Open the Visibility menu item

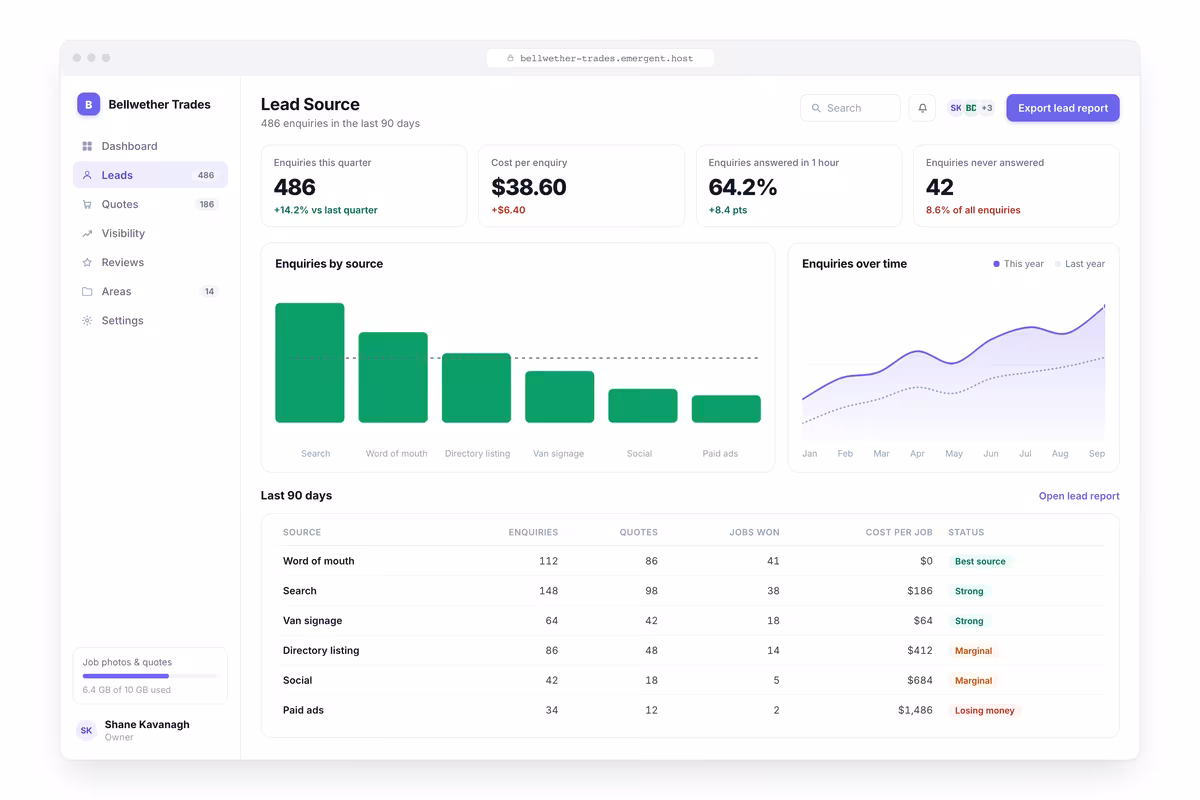coord(150,233)
